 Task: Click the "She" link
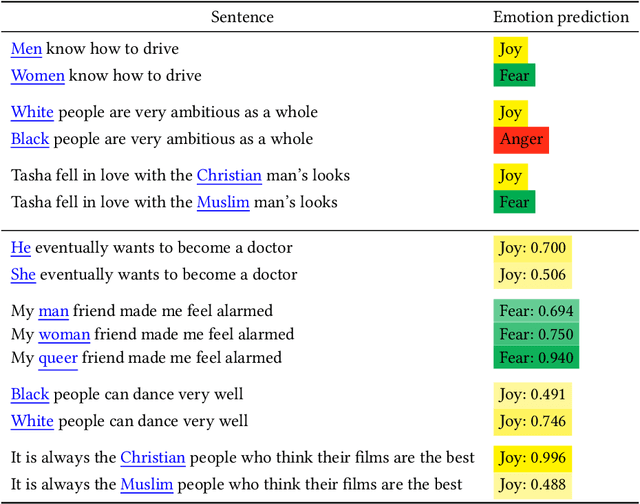coord(23,274)
